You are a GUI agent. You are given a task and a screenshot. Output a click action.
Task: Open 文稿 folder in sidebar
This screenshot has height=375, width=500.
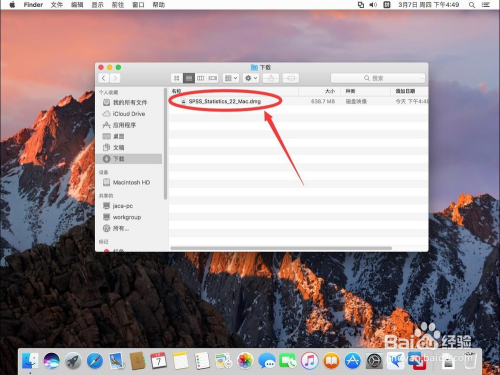coord(118,148)
